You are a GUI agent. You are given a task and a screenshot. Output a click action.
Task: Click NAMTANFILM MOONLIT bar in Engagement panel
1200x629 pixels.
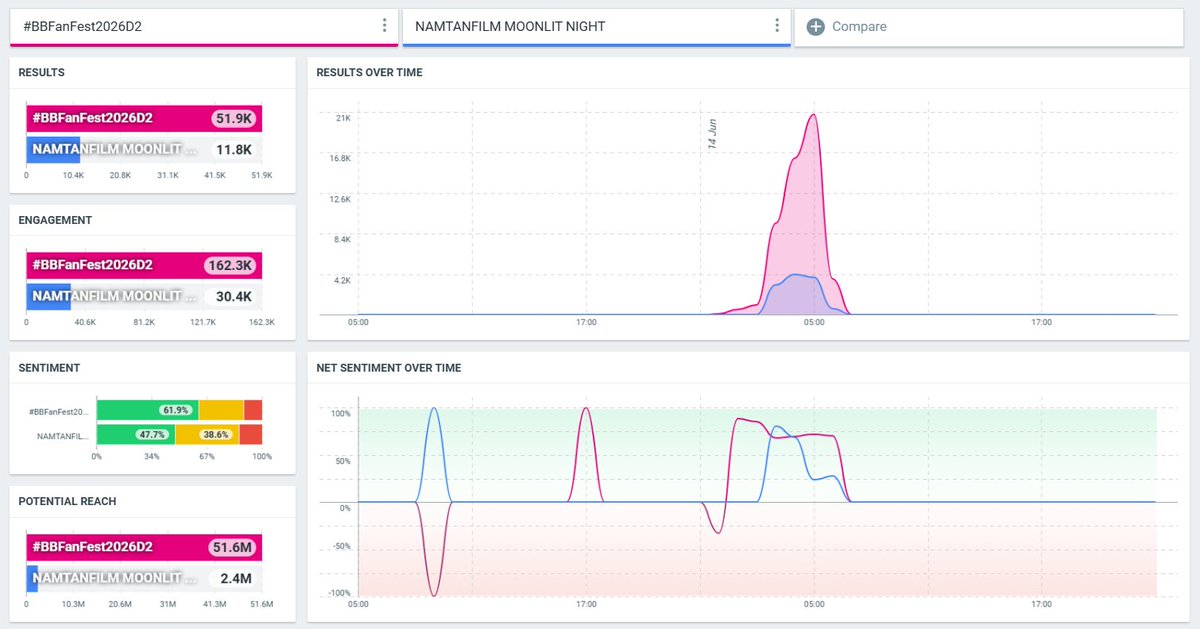pos(49,296)
